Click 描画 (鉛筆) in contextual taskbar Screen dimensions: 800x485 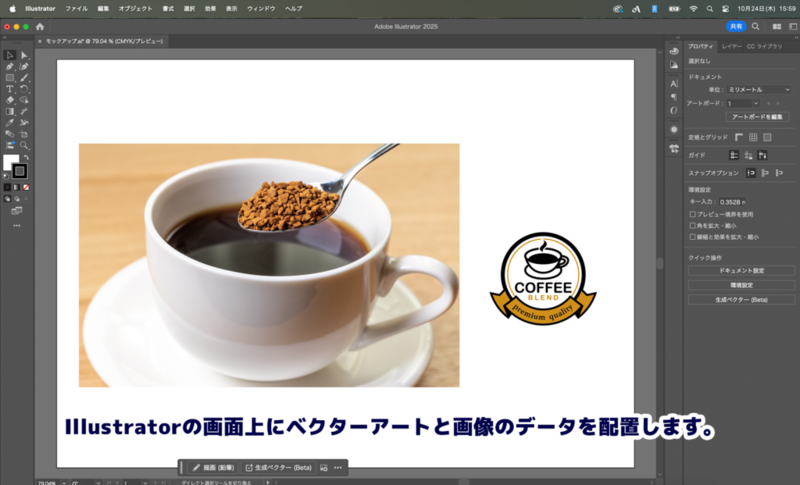[213, 468]
